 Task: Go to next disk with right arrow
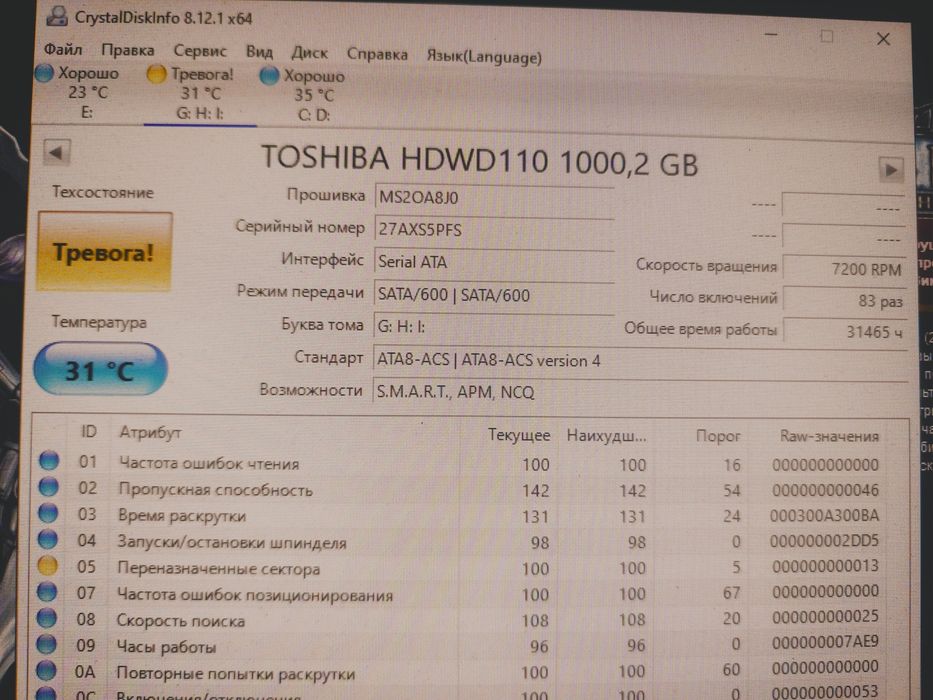[x=891, y=170]
